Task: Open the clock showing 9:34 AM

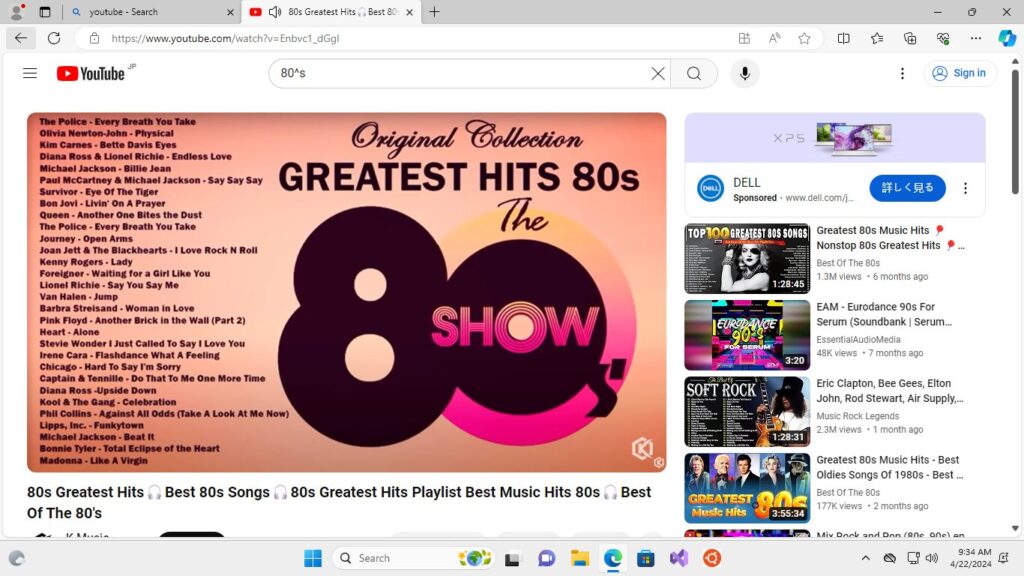Action: pyautogui.click(x=970, y=558)
